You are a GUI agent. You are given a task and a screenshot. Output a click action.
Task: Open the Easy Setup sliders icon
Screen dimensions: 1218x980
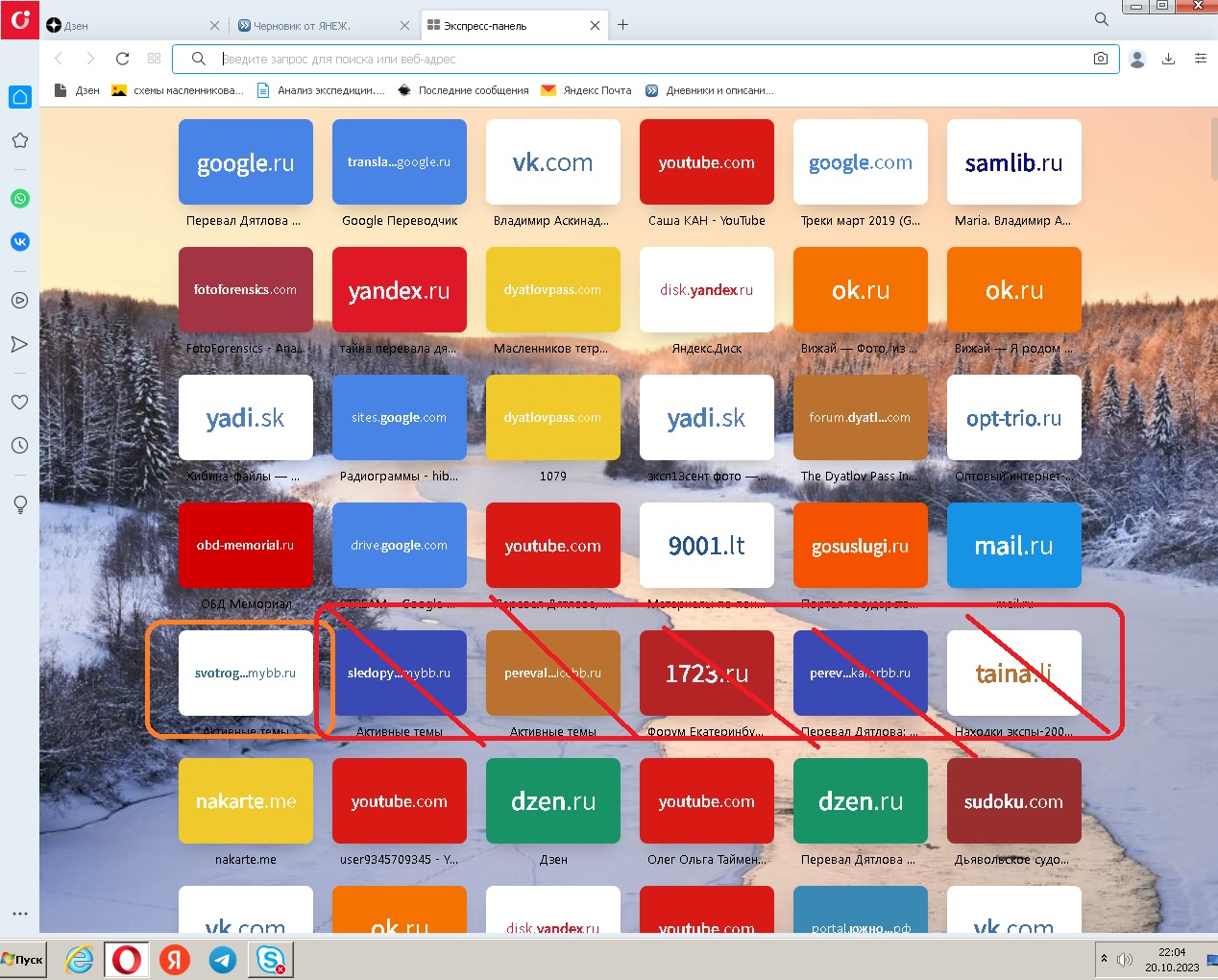click(x=1200, y=59)
